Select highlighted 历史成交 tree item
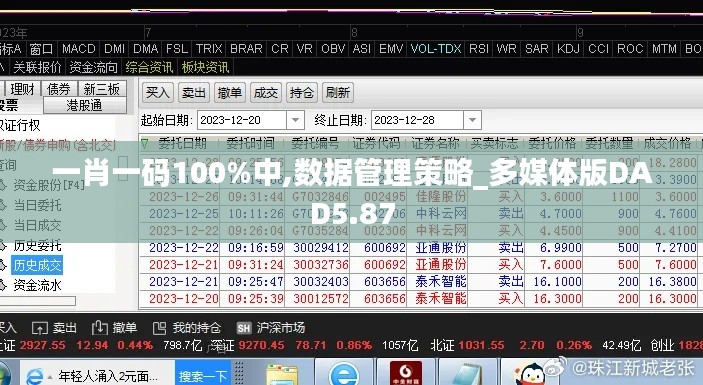Screen dimensions: 703x385 tap(37, 266)
